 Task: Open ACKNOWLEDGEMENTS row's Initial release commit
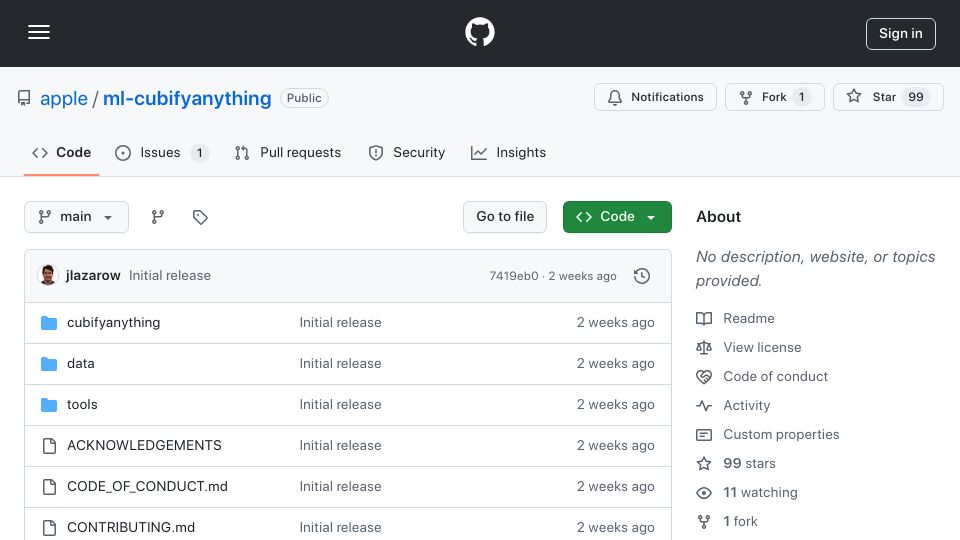tap(340, 446)
